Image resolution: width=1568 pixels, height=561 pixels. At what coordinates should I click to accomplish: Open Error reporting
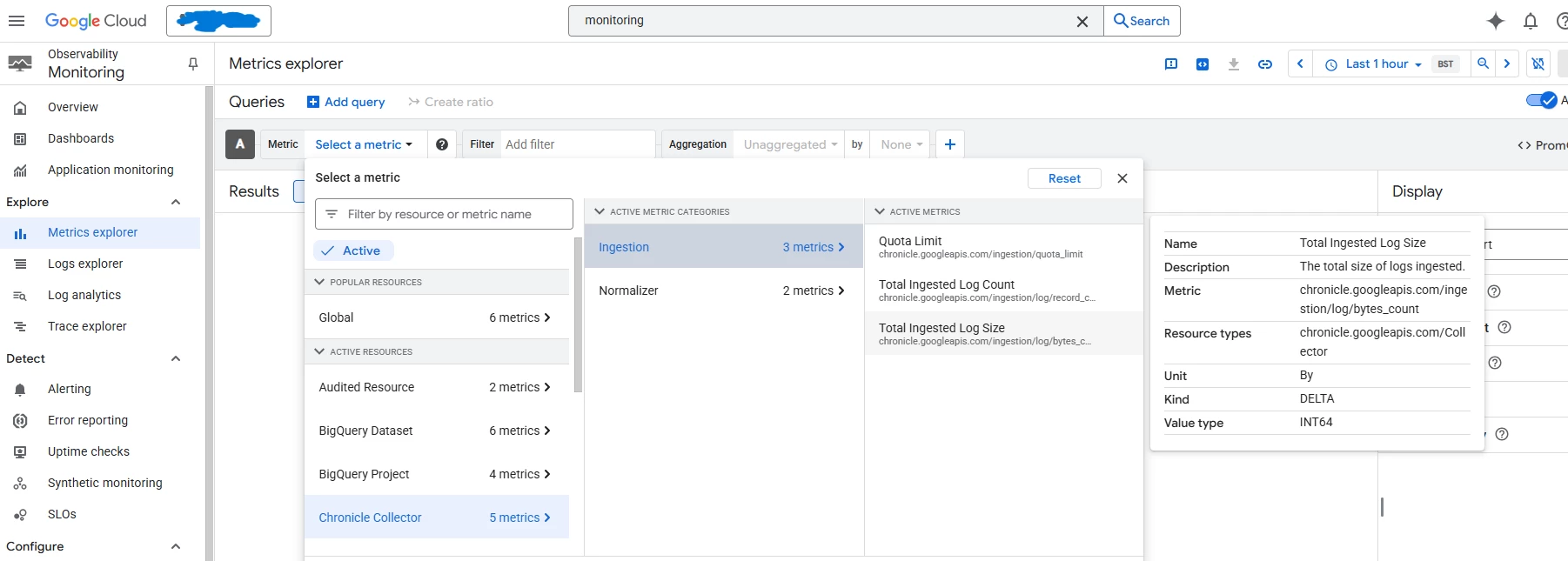point(100,420)
